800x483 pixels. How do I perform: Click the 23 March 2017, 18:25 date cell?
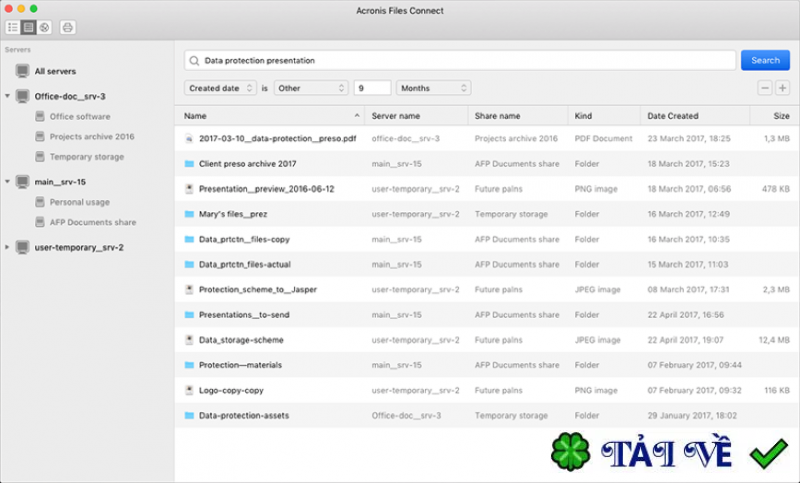coord(689,138)
